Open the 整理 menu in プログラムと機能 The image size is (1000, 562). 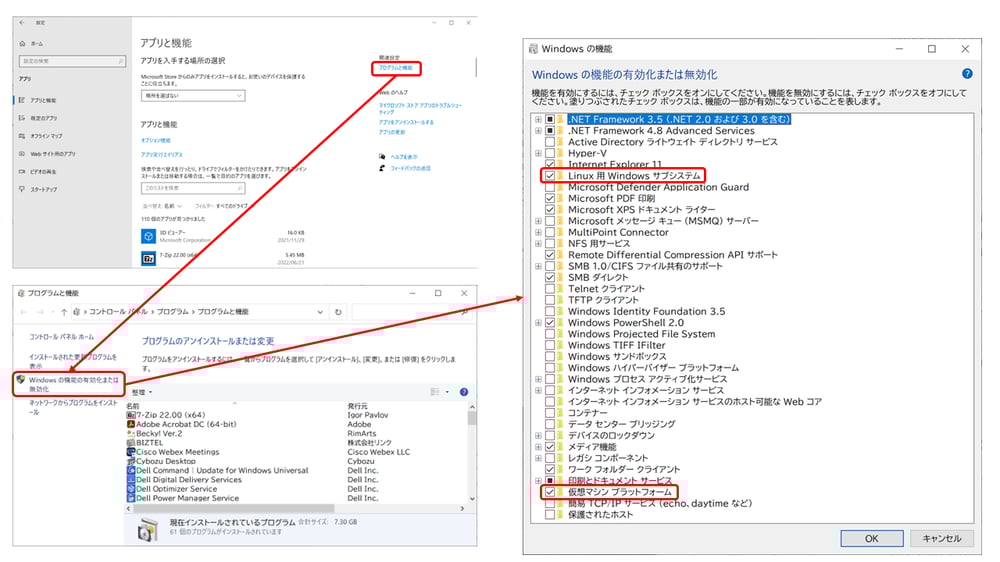[x=142, y=392]
